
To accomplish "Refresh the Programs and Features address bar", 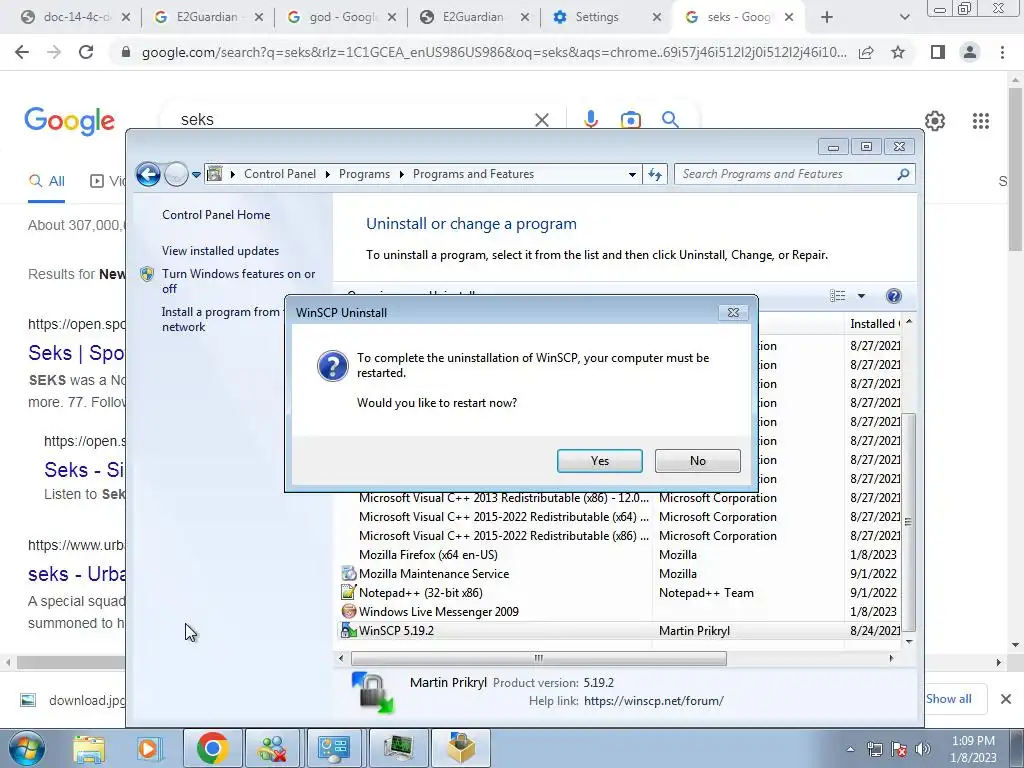I will coord(655,174).
